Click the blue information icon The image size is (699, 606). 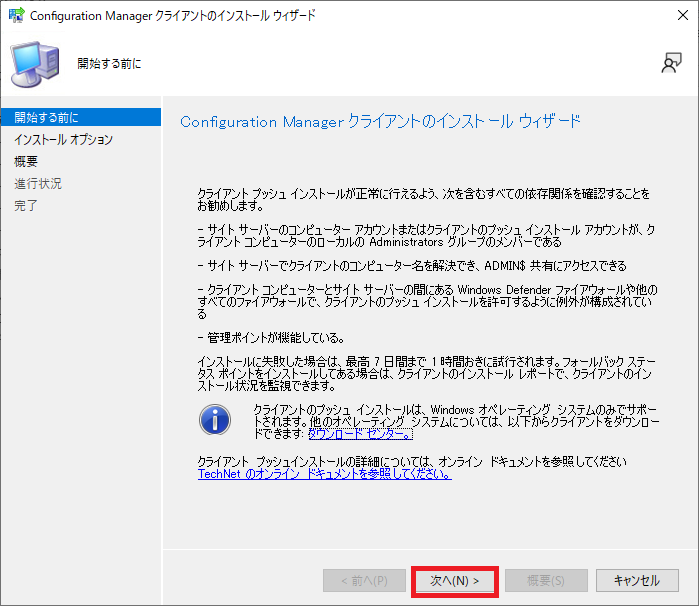point(215,419)
